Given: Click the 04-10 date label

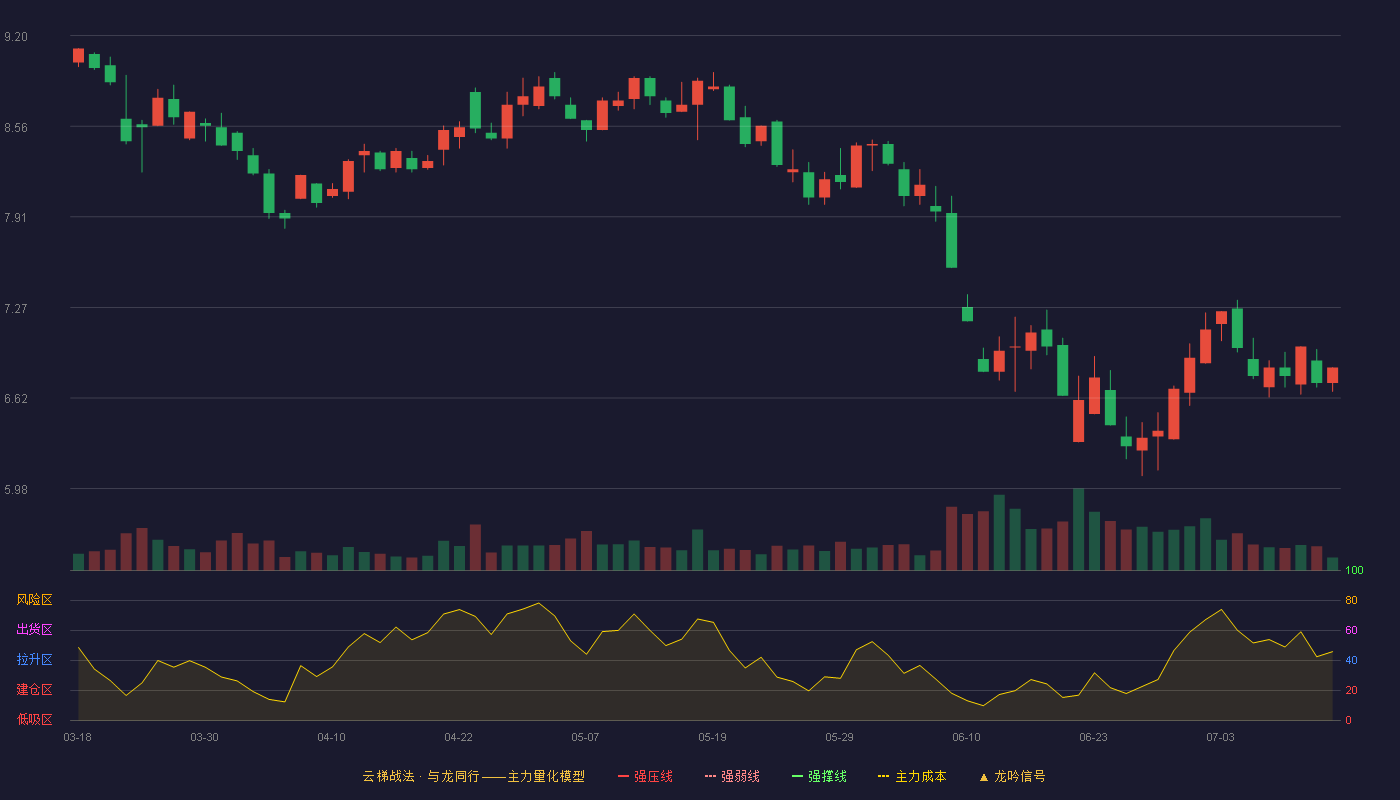Looking at the screenshot, I should [332, 737].
